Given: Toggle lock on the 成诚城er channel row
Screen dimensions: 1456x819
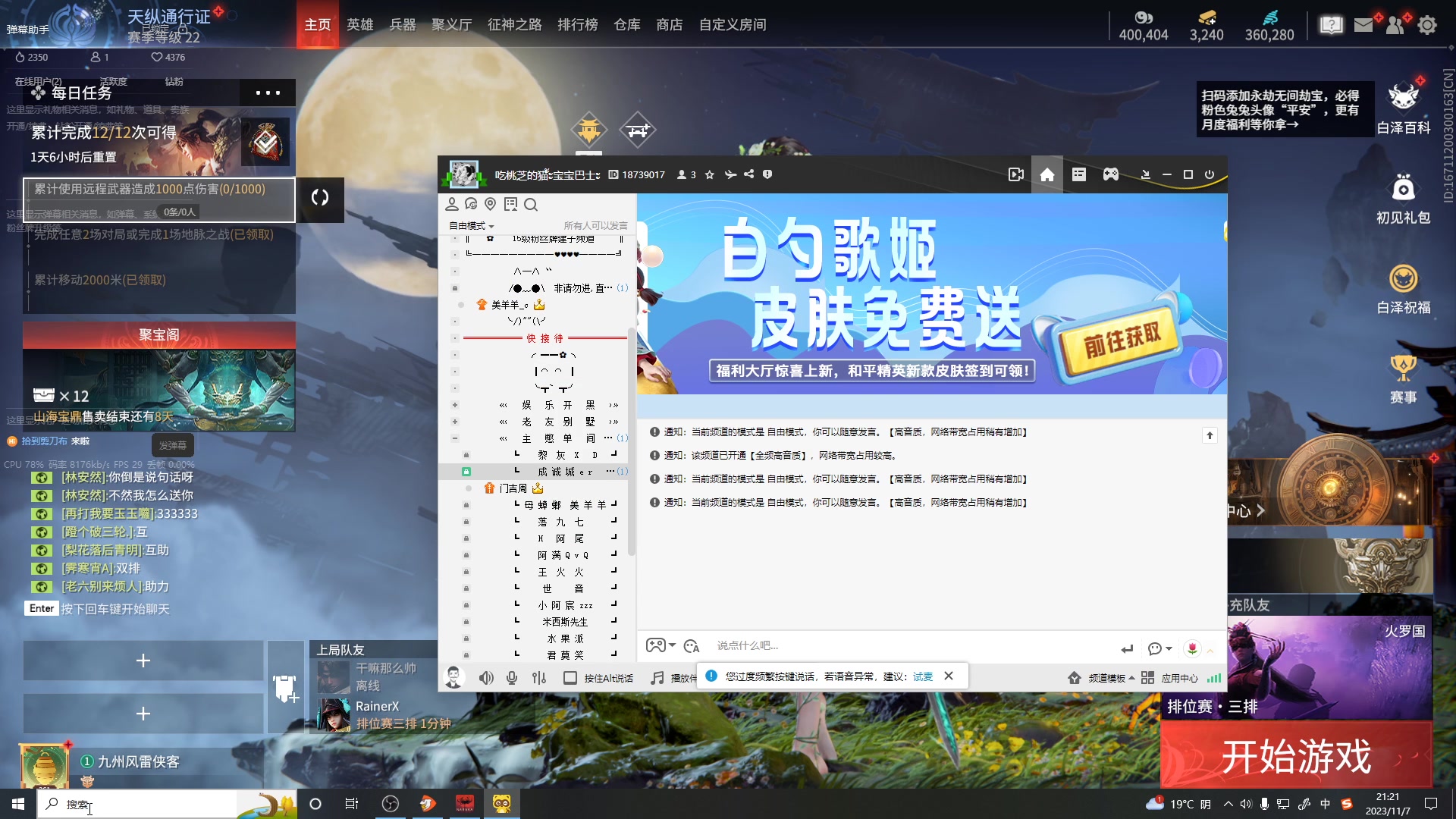Looking at the screenshot, I should pyautogui.click(x=466, y=472).
